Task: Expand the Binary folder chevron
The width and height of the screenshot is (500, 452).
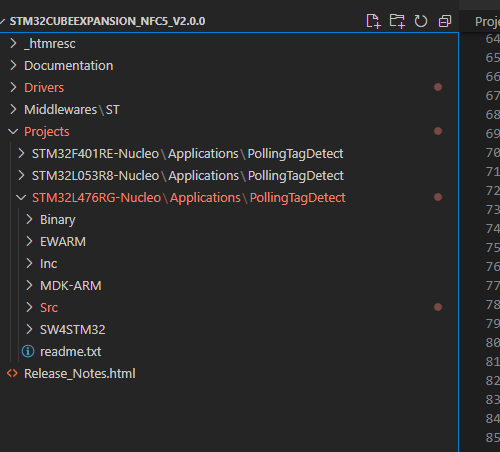Action: click(29, 219)
